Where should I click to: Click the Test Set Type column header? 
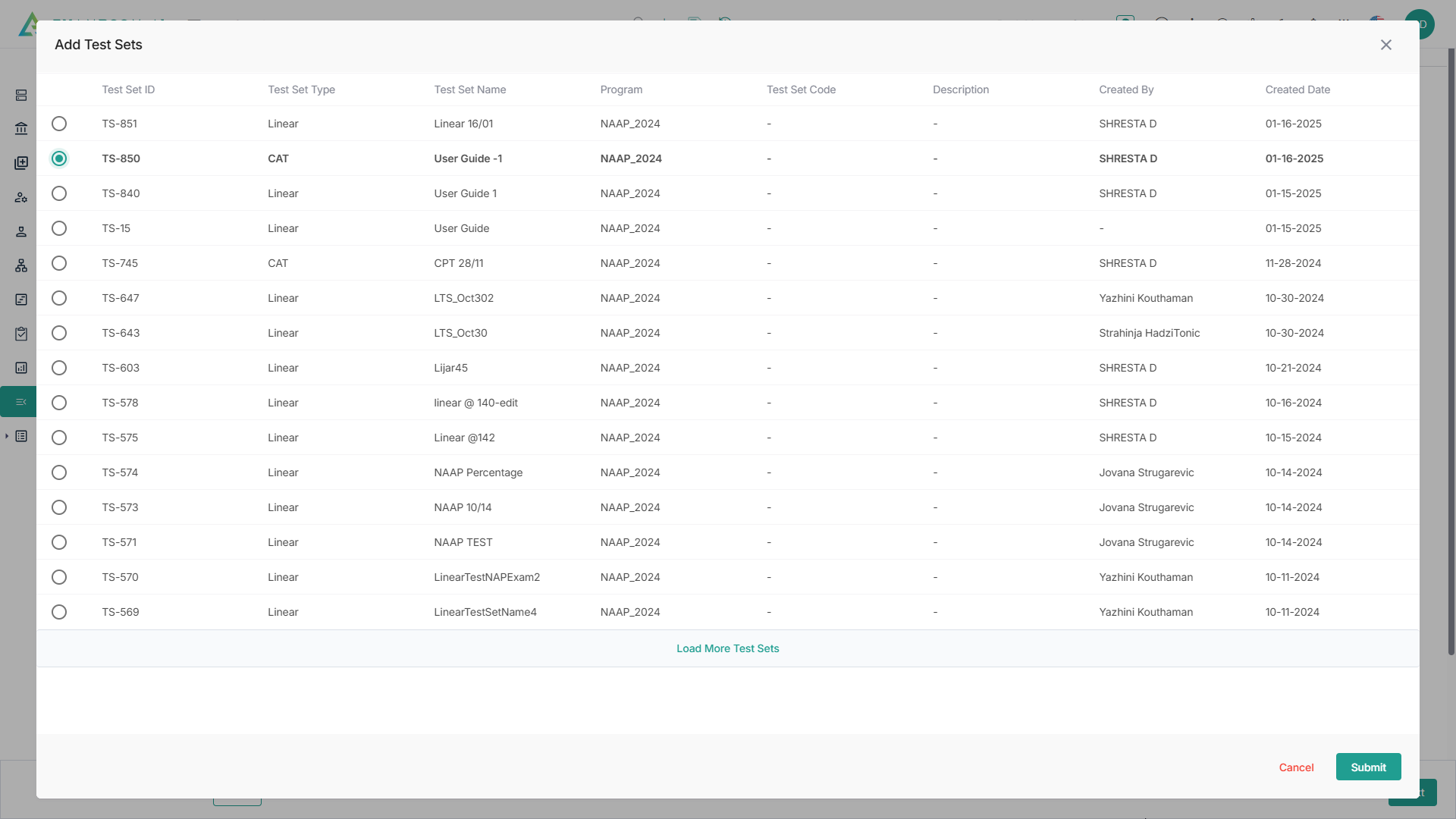(301, 89)
